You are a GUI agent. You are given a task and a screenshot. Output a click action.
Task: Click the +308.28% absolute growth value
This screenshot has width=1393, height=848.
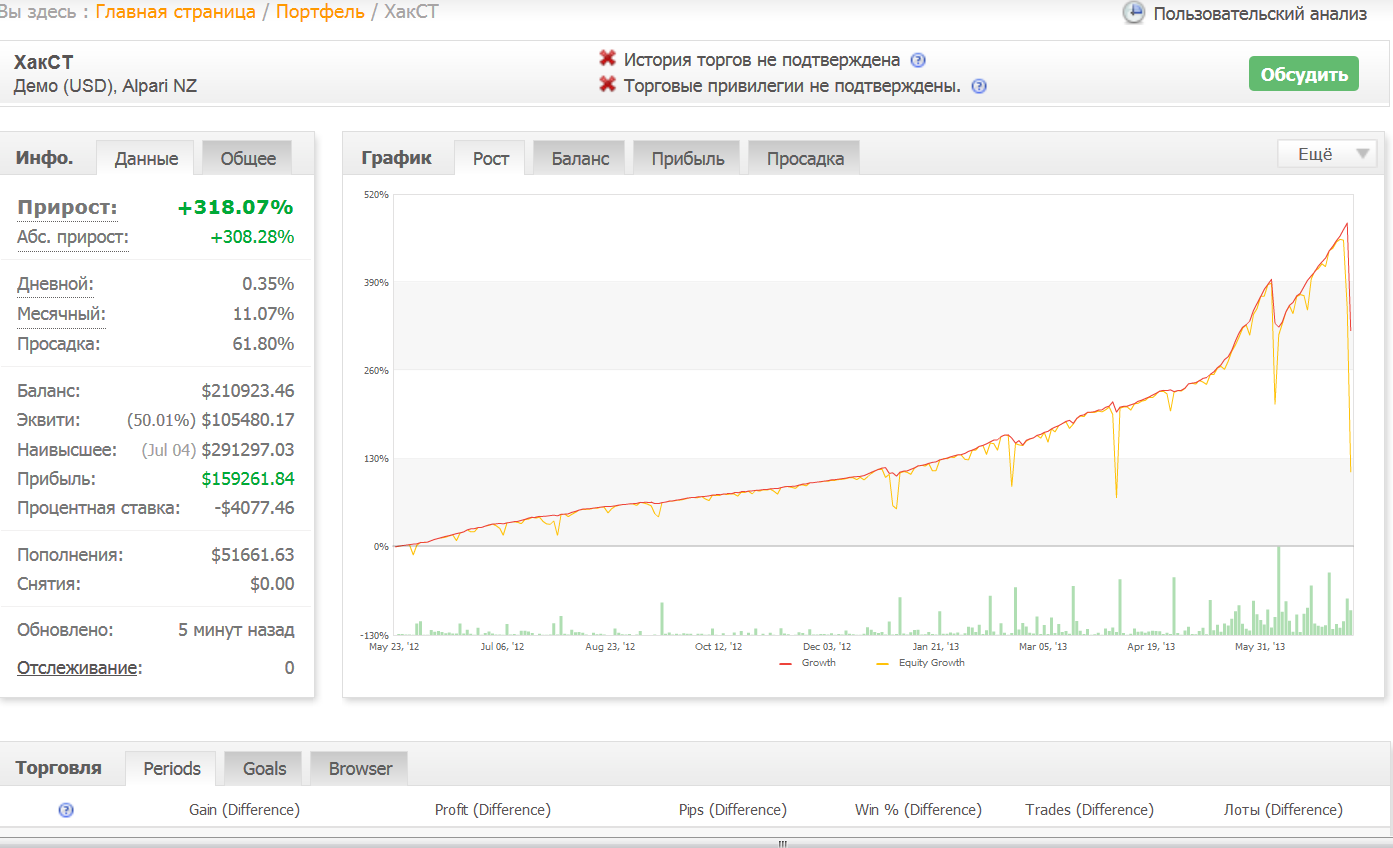click(252, 237)
